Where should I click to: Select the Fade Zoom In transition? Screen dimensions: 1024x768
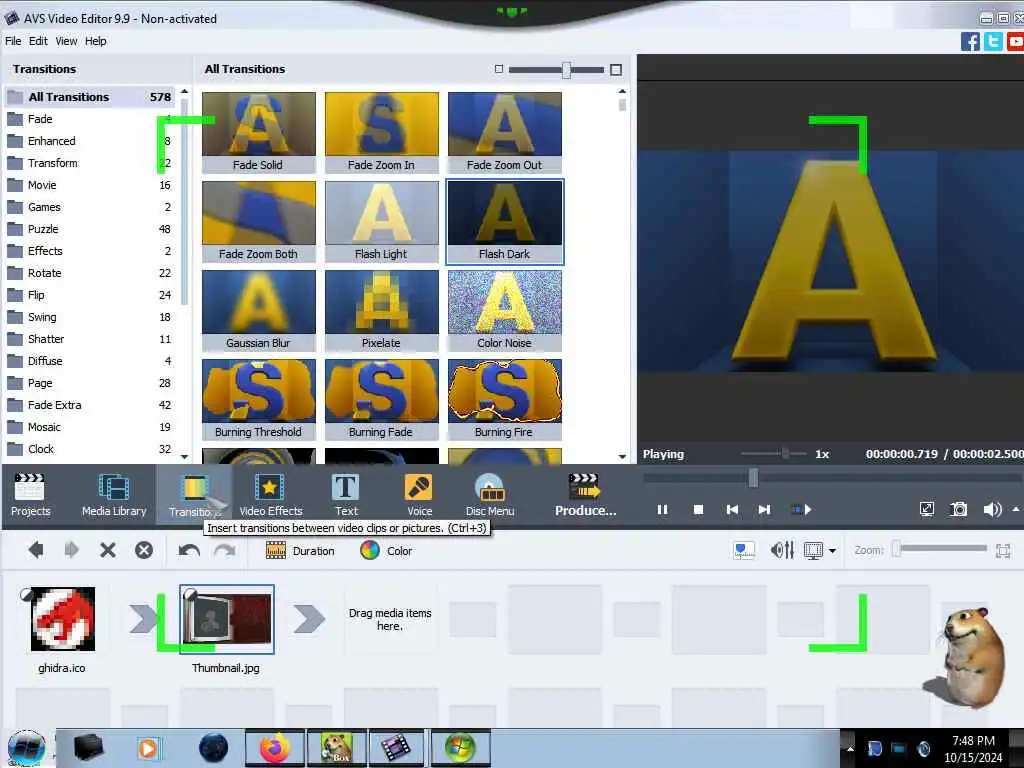[x=381, y=133]
